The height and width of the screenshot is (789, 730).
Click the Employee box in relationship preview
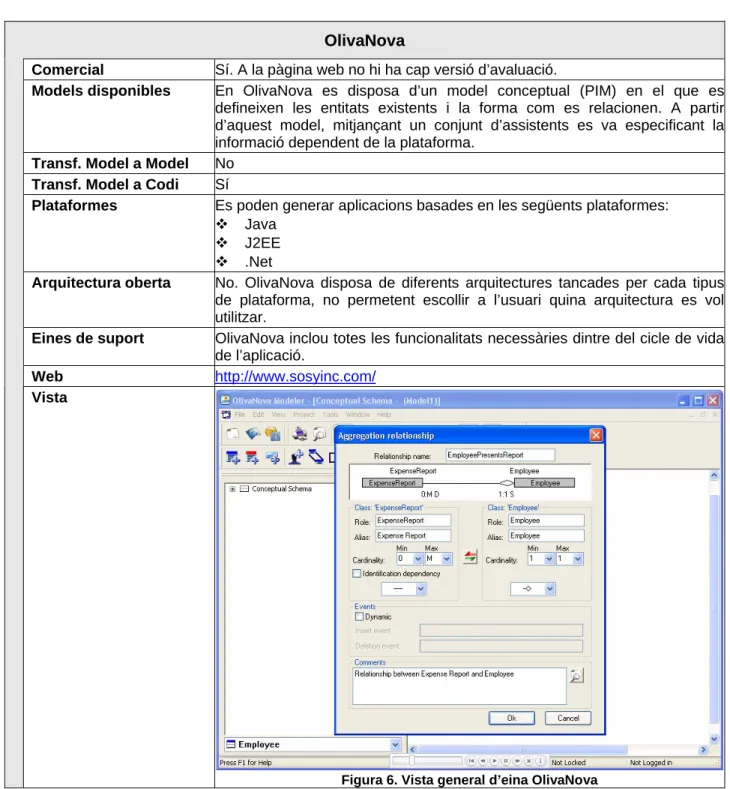click(x=544, y=483)
